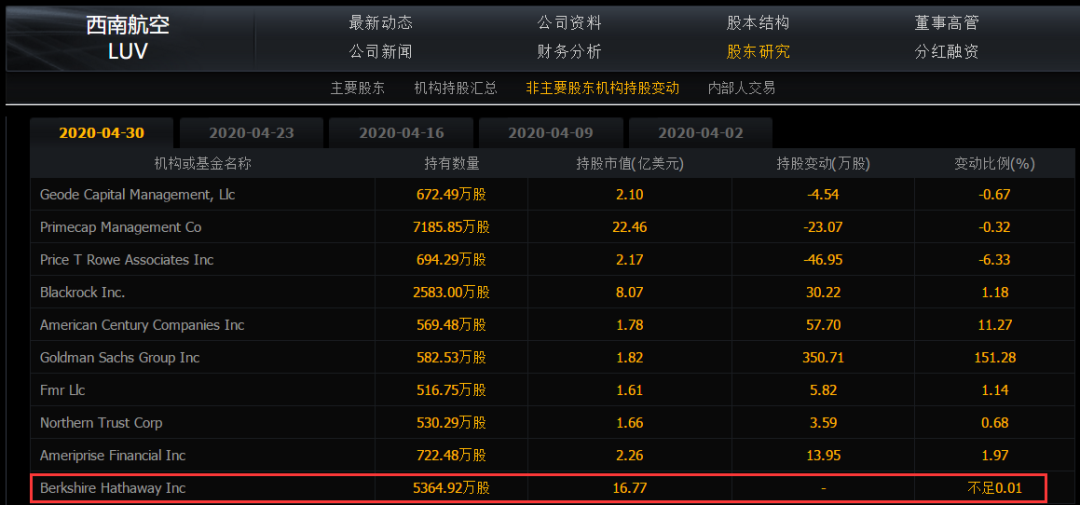The image size is (1080, 505).
Task: Select the 2020-04-09 date tab
Action: pyautogui.click(x=551, y=133)
